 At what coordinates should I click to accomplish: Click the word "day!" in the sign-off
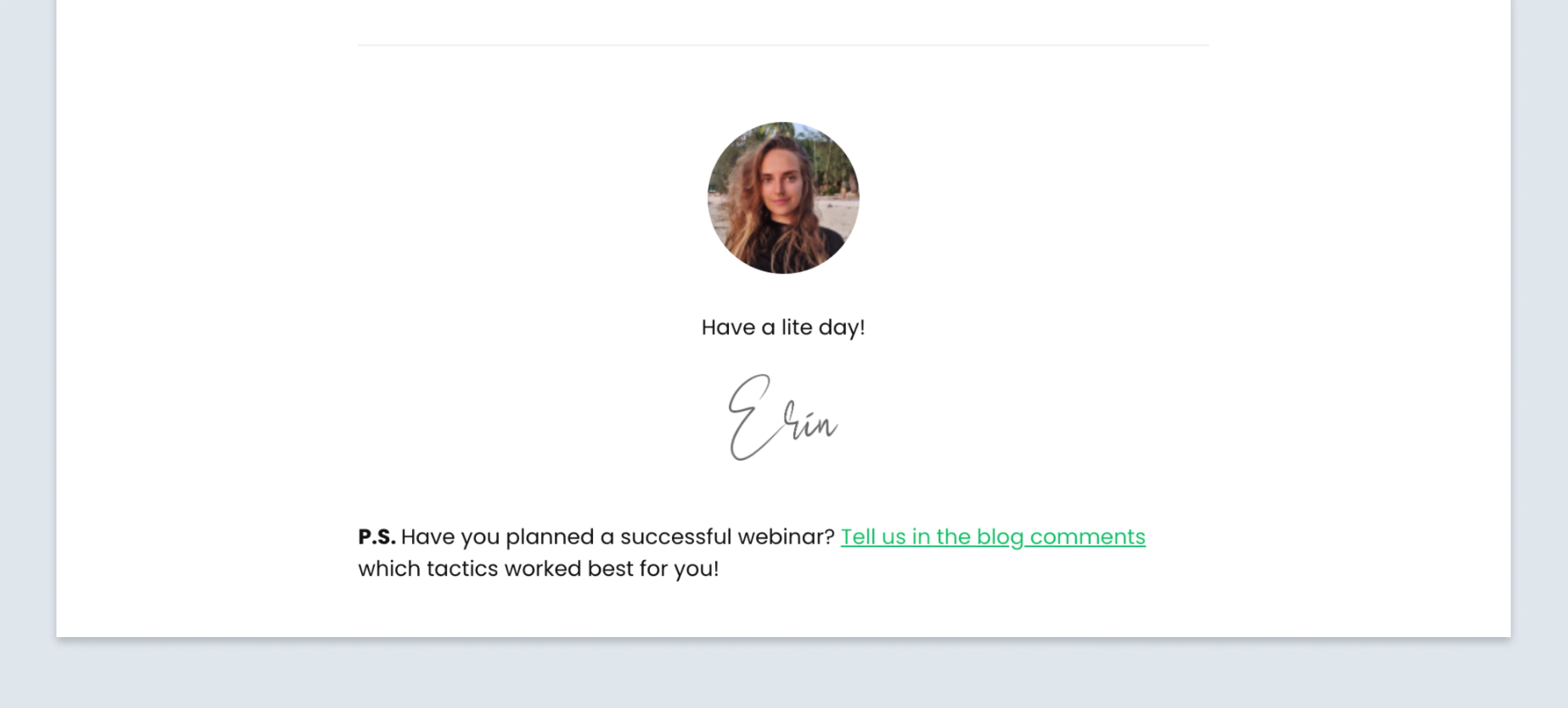(841, 328)
